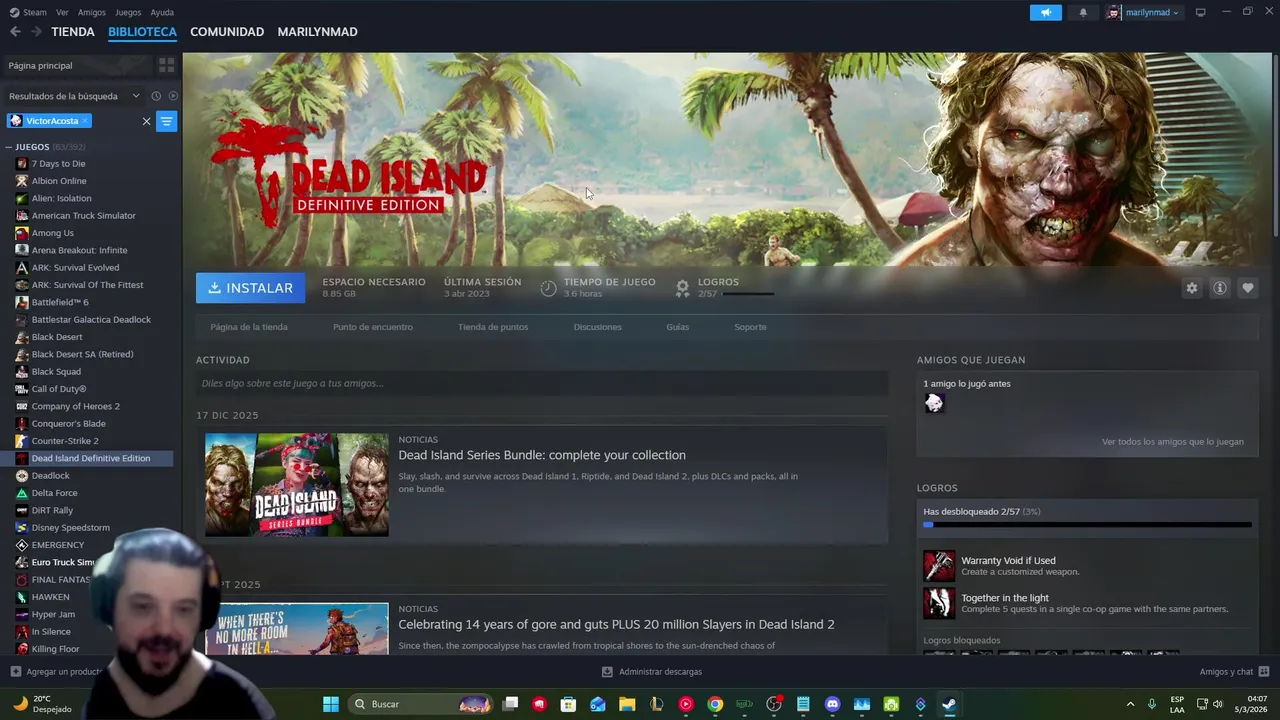Image resolution: width=1280 pixels, height=720 pixels.
Task: Open Página de la tienda tab
Action: click(x=249, y=327)
